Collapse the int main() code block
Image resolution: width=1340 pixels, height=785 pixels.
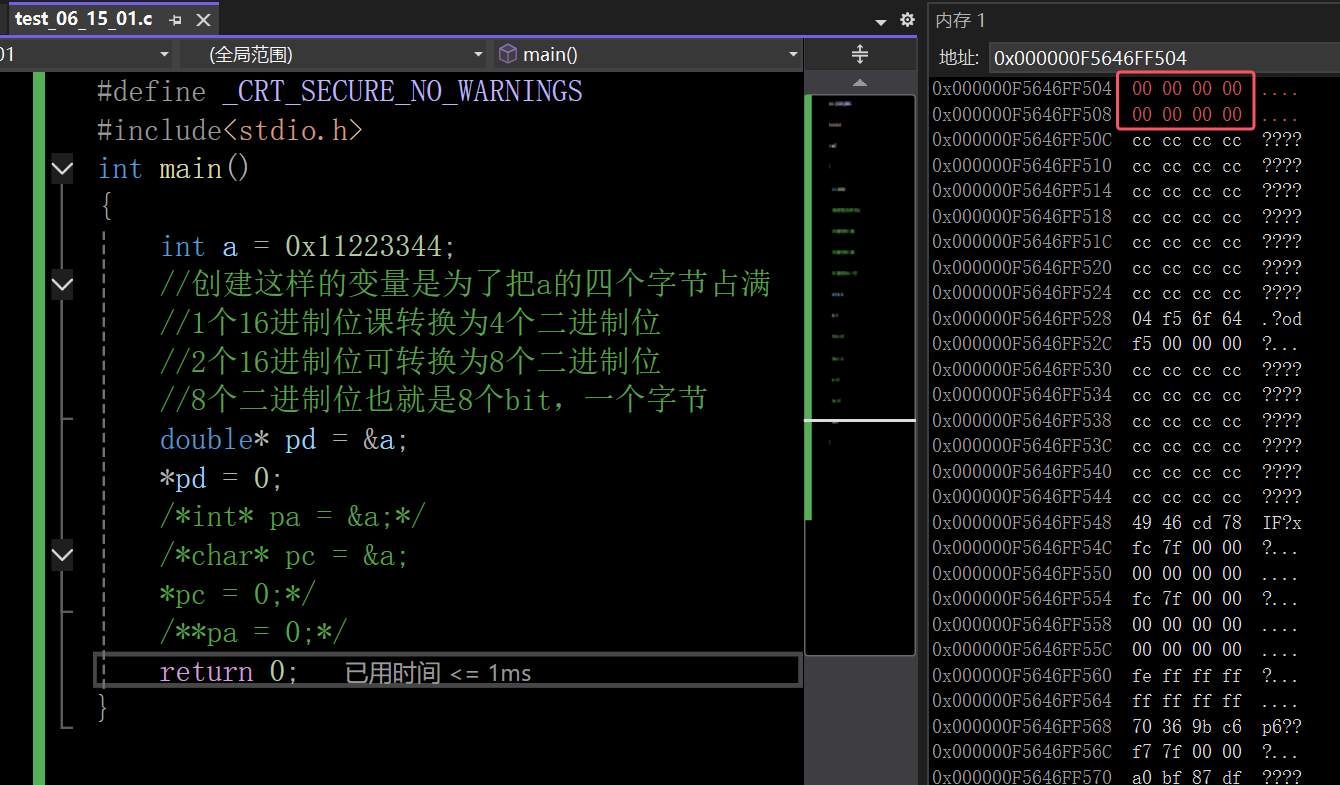tap(62, 169)
